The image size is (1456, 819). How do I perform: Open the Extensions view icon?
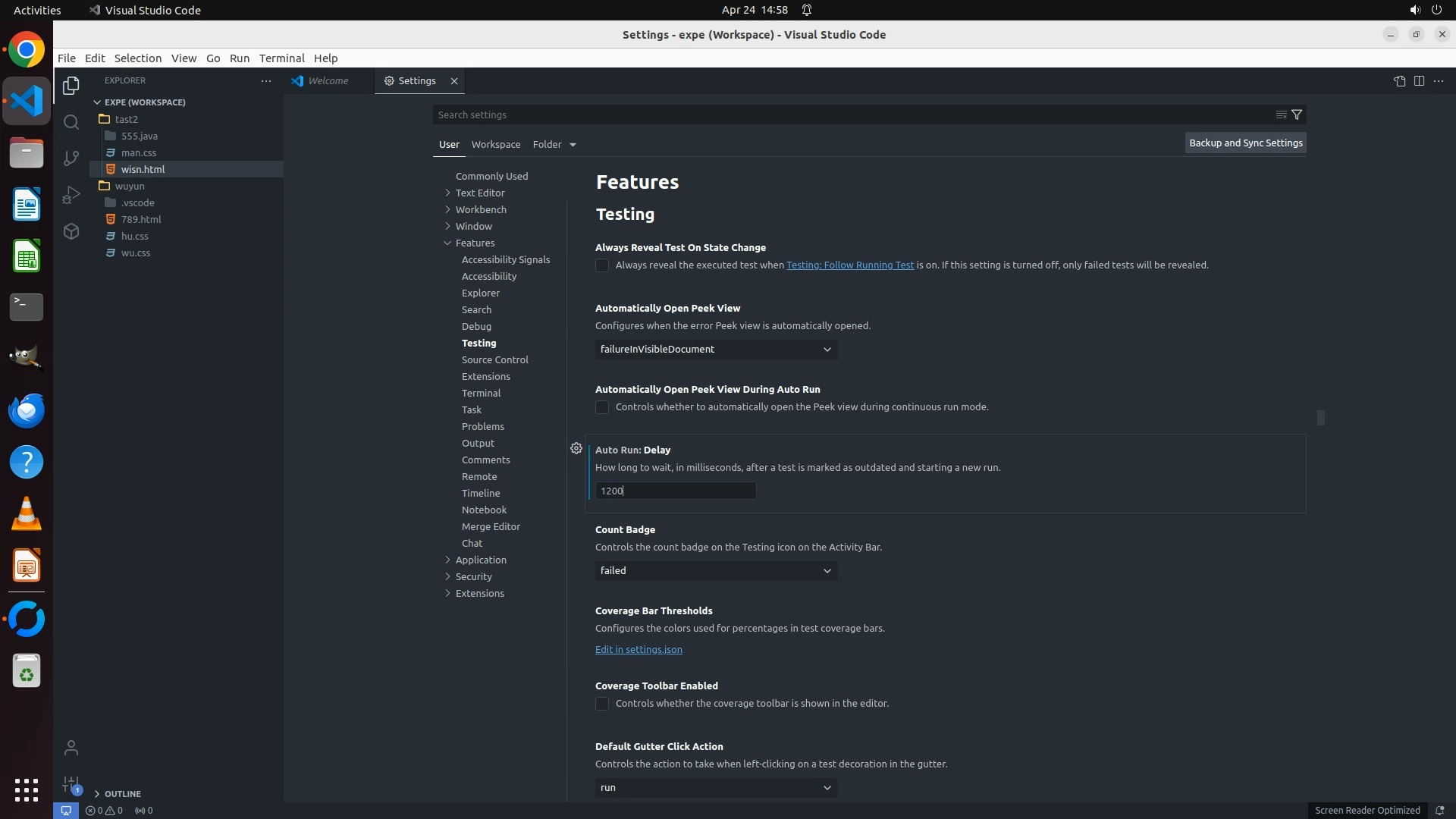click(71, 231)
